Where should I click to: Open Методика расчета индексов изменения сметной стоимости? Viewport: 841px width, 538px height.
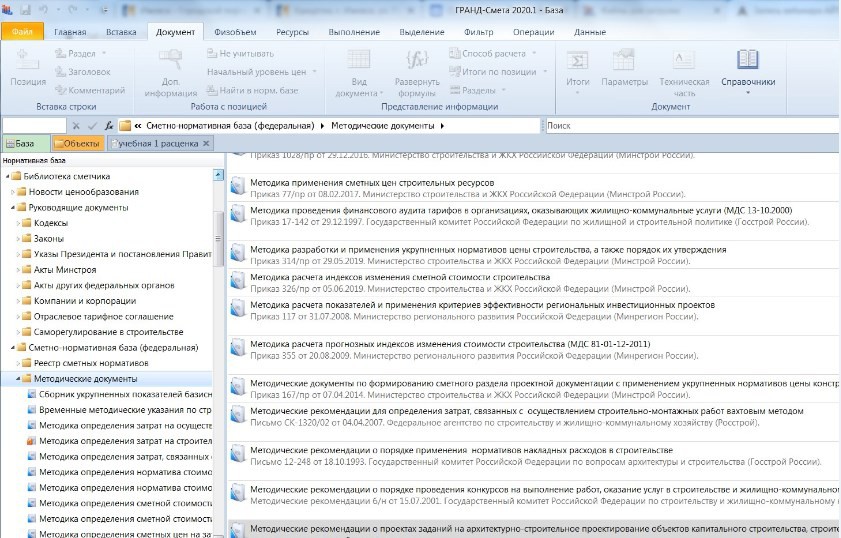pyautogui.click(x=400, y=277)
